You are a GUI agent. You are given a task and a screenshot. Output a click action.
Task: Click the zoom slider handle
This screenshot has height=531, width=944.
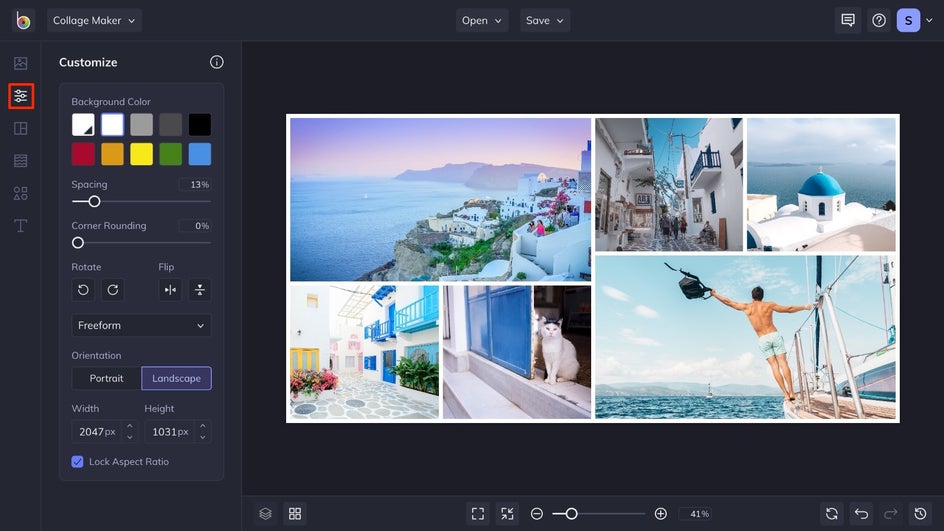click(x=571, y=514)
